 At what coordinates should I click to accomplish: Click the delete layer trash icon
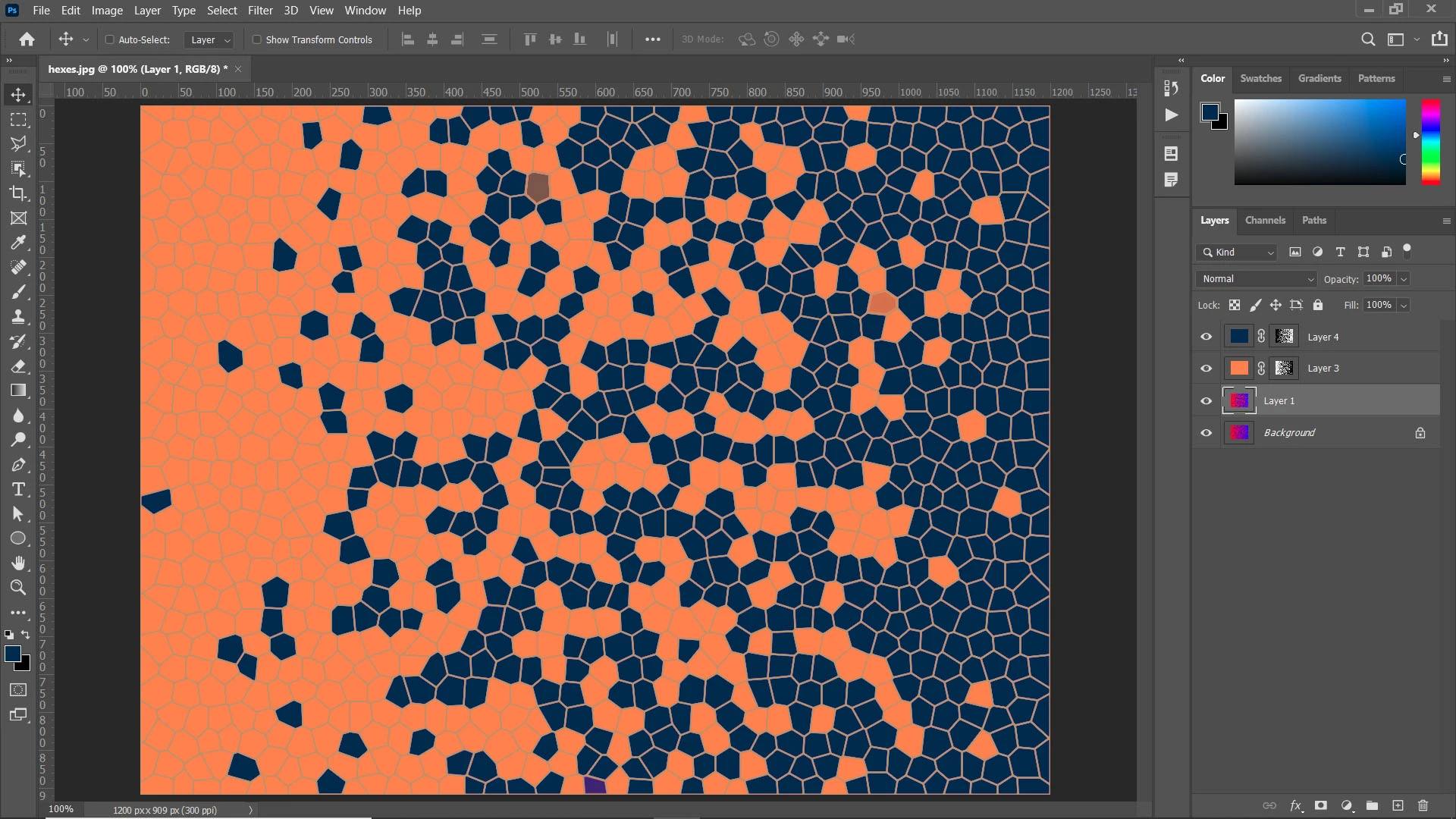[x=1423, y=805]
